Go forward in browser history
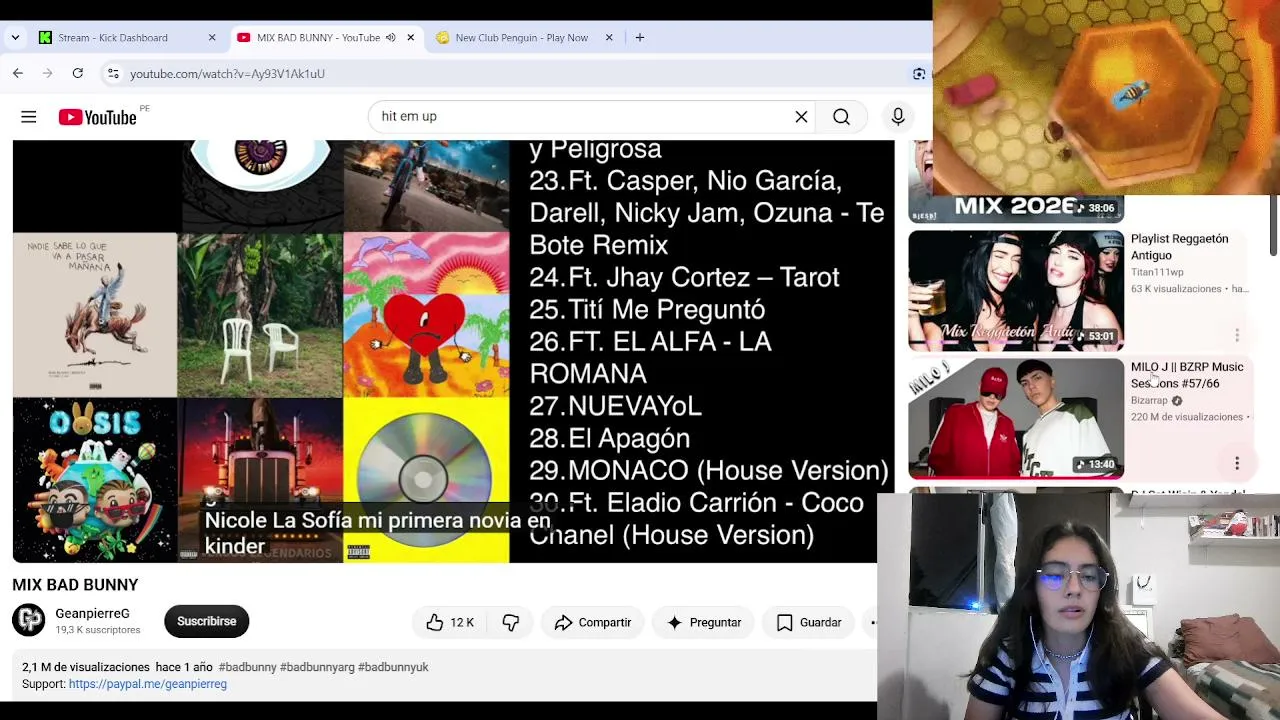The width and height of the screenshot is (1280, 720). coord(47,73)
